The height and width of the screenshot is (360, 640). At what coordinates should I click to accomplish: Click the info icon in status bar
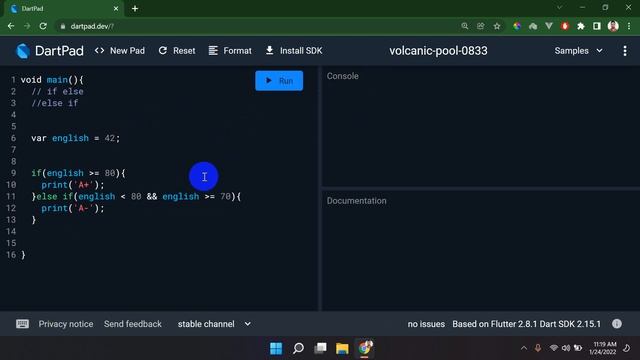tap(617, 324)
